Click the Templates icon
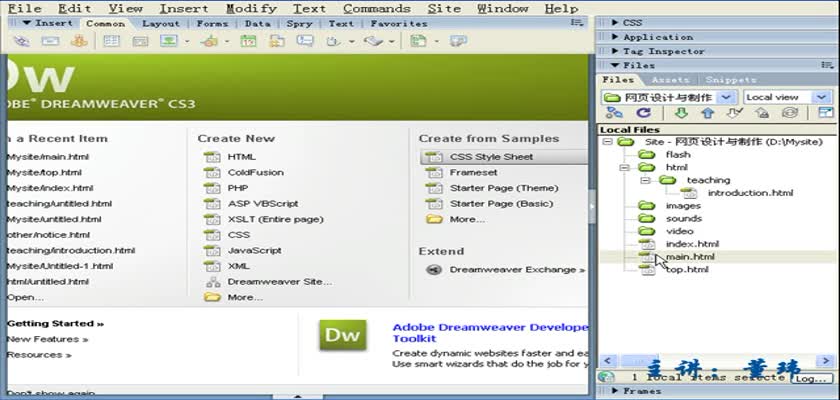This screenshot has height=400, width=840. tap(418, 41)
